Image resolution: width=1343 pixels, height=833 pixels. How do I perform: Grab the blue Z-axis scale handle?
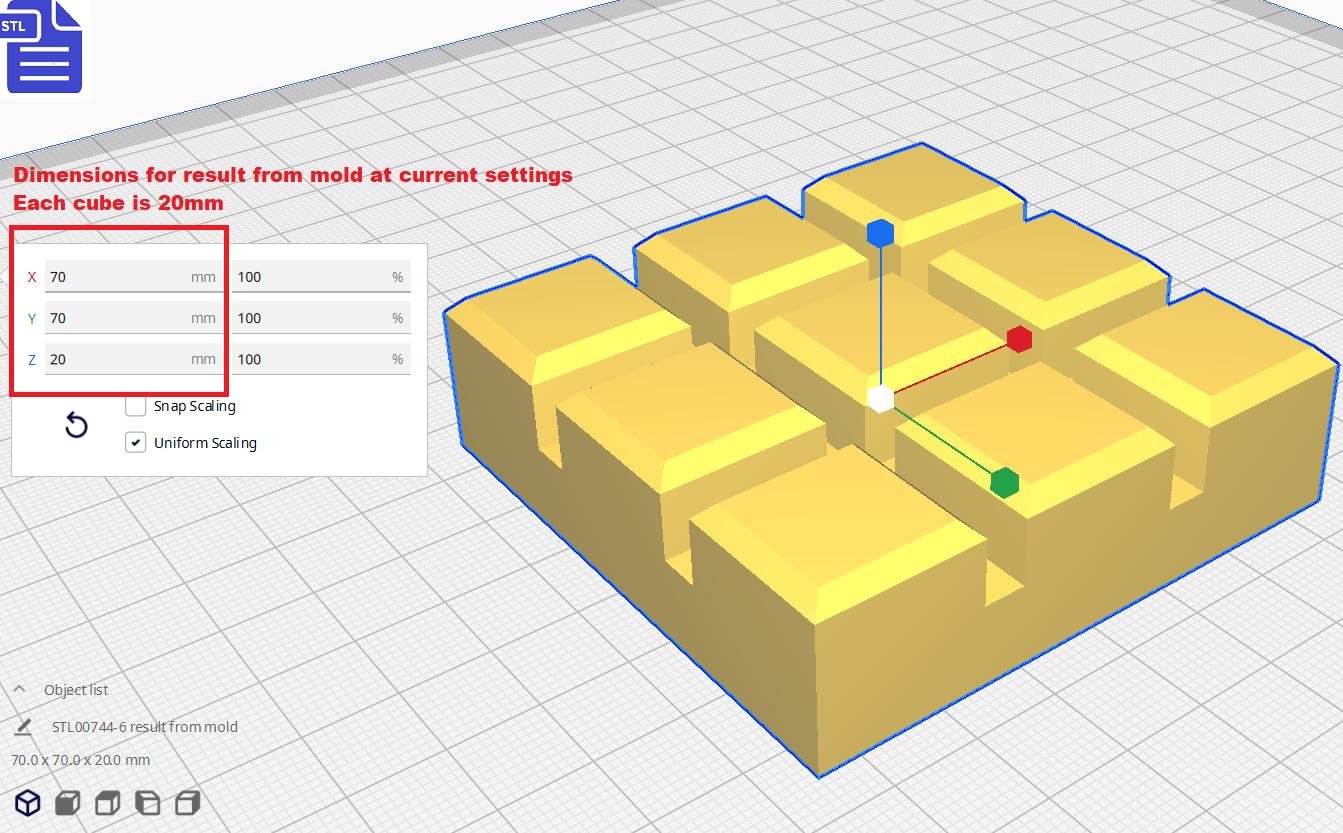tap(880, 234)
